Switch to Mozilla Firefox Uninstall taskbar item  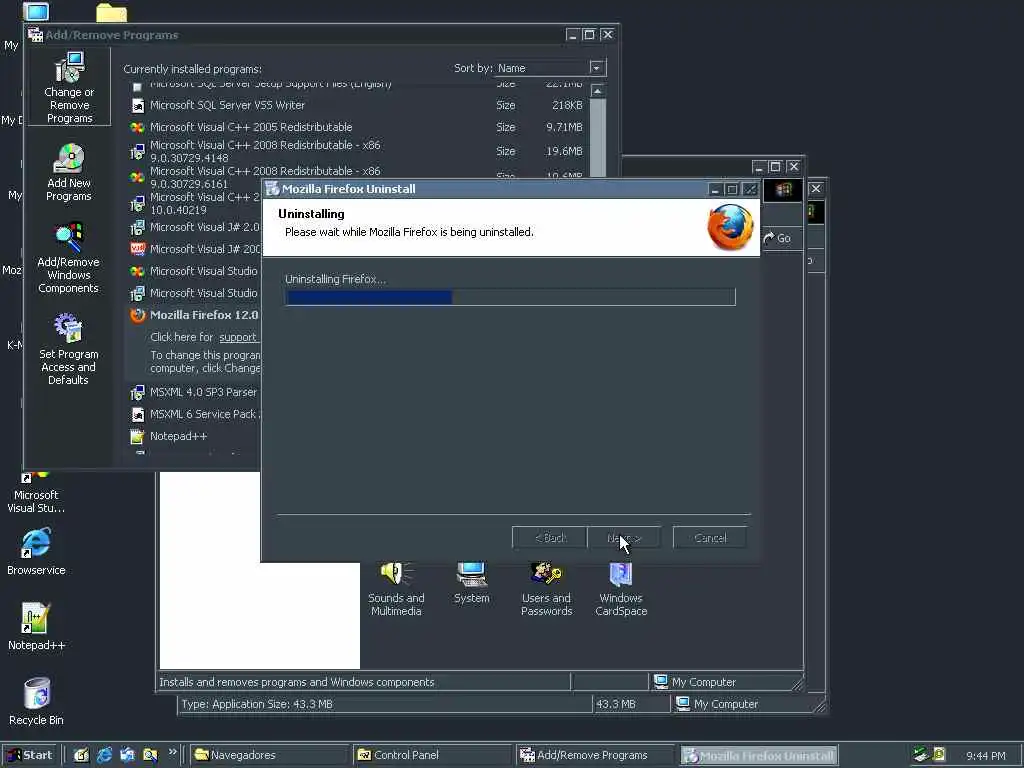point(759,756)
